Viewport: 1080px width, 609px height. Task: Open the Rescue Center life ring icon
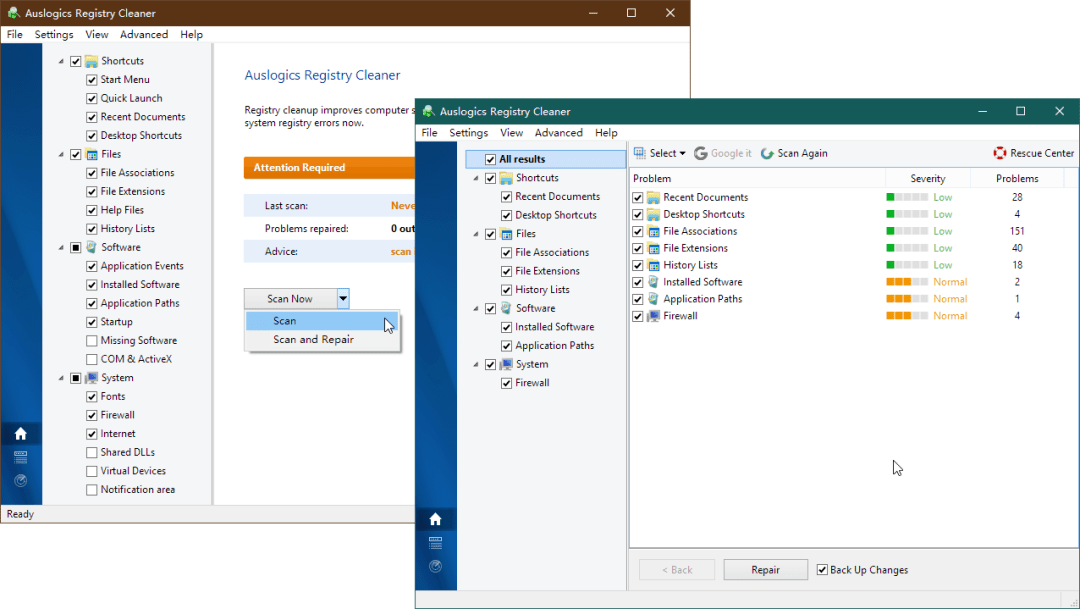[x=999, y=153]
